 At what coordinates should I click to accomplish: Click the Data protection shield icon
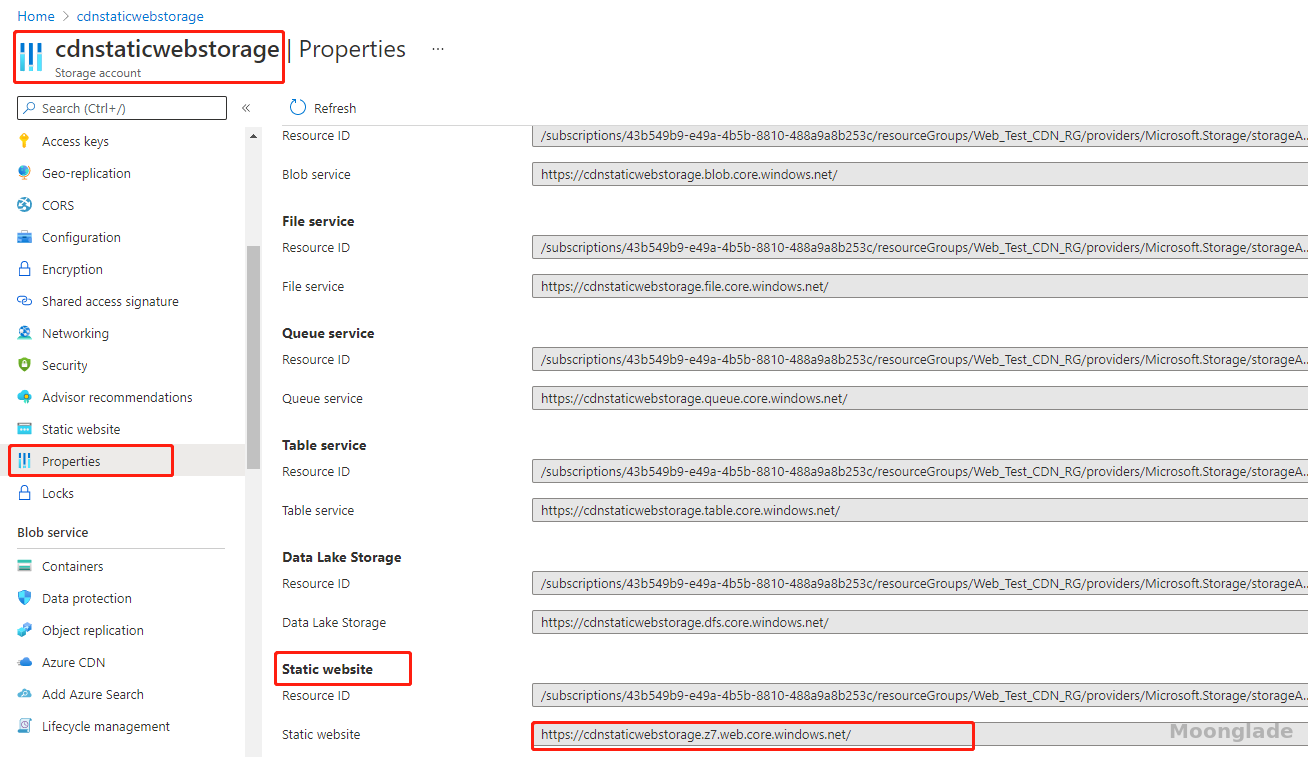[25, 598]
